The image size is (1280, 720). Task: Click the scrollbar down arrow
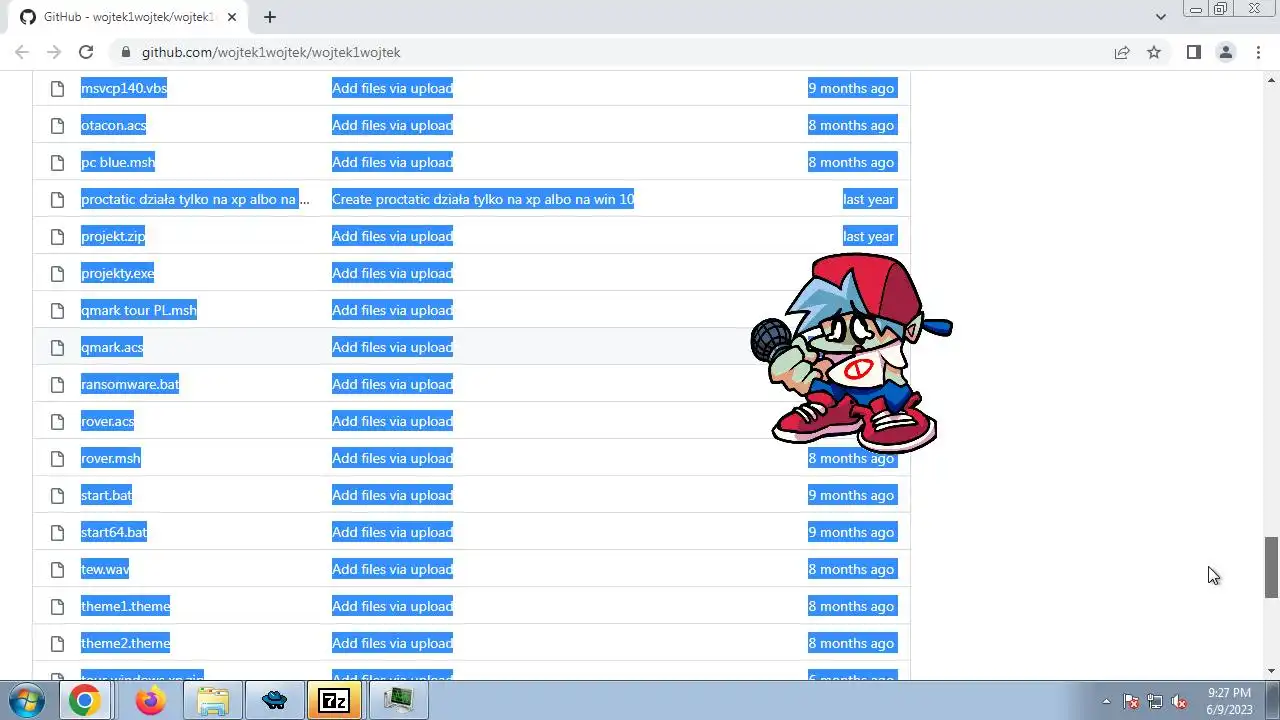tap(1271, 671)
